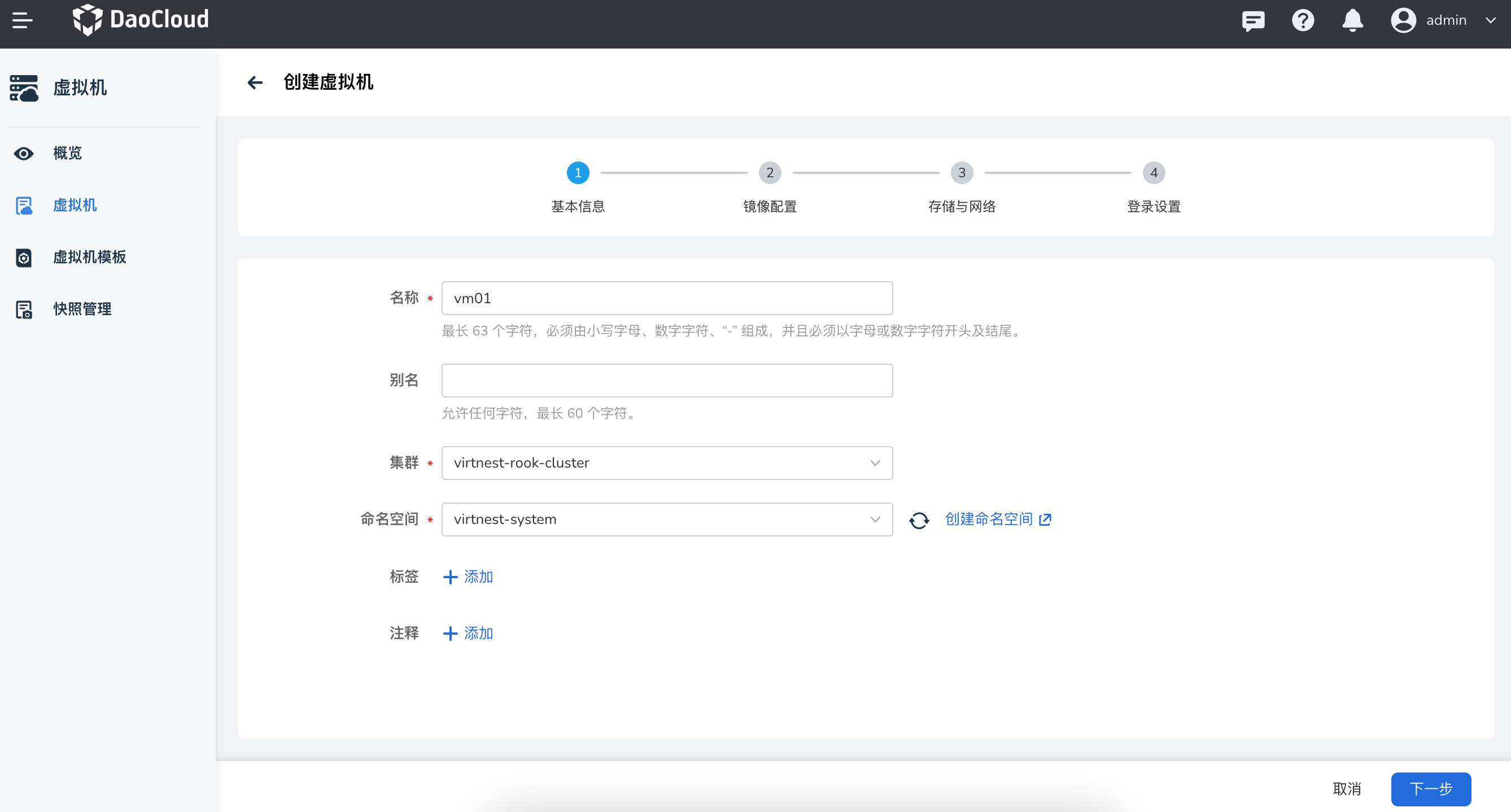Click the back arrow next to 创建虚拟机
Screen dimensions: 1511x812
point(255,83)
